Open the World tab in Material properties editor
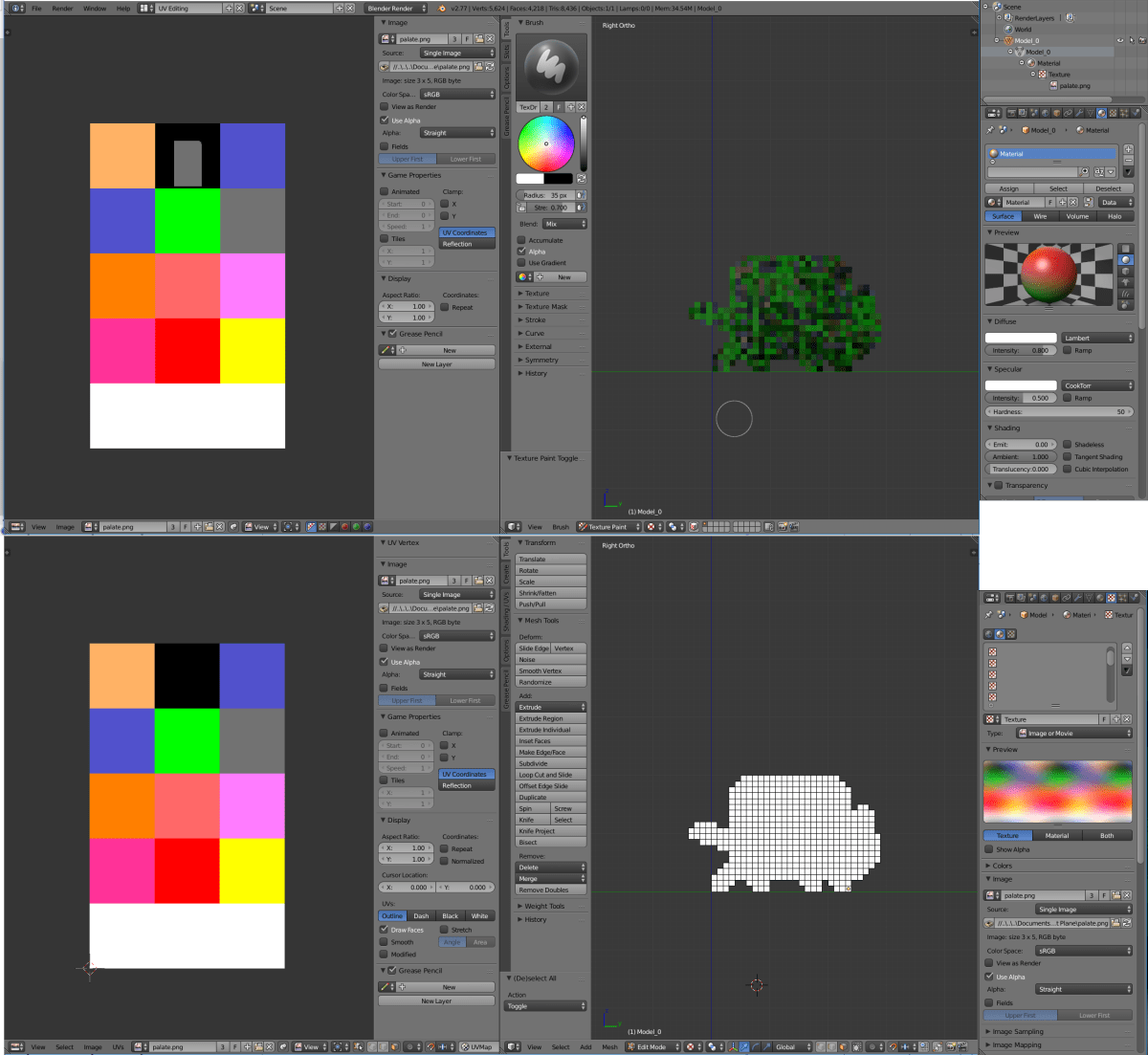Screen dimensions: 1148x1055 pyautogui.click(x=1045, y=113)
